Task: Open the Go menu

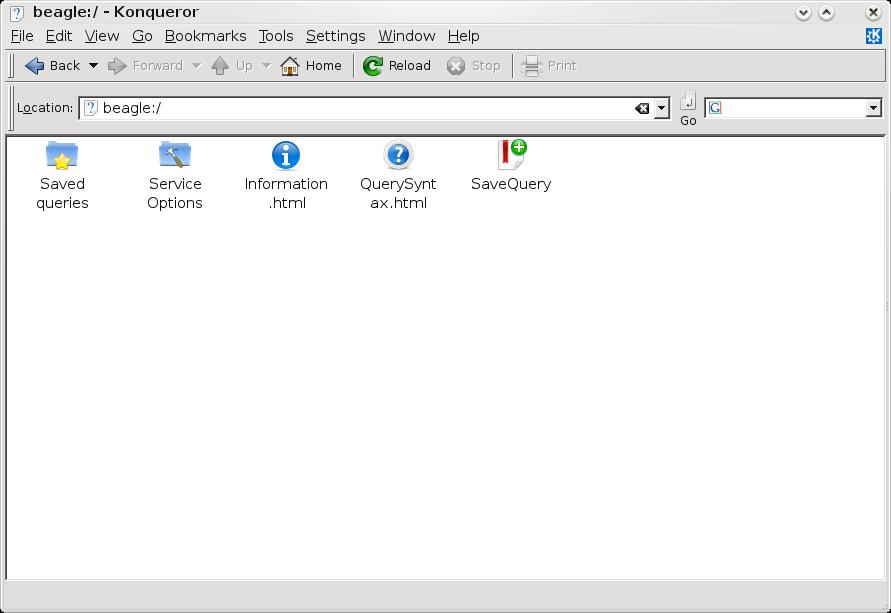Action: click(142, 36)
